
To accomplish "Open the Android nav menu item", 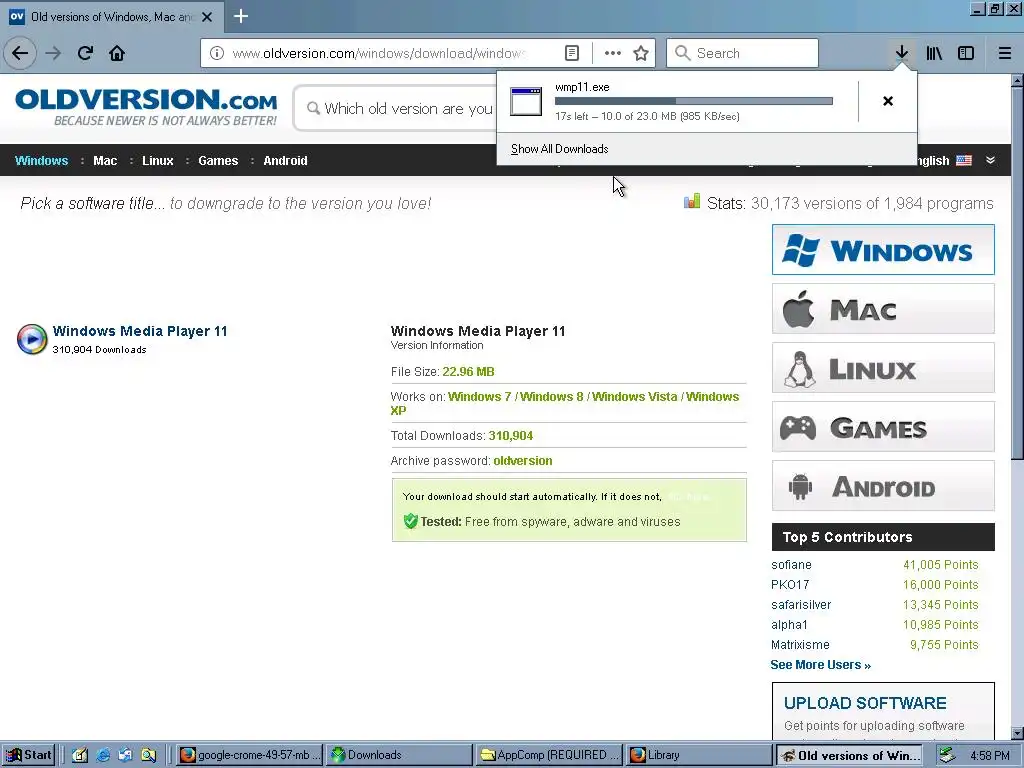I will [x=285, y=161].
